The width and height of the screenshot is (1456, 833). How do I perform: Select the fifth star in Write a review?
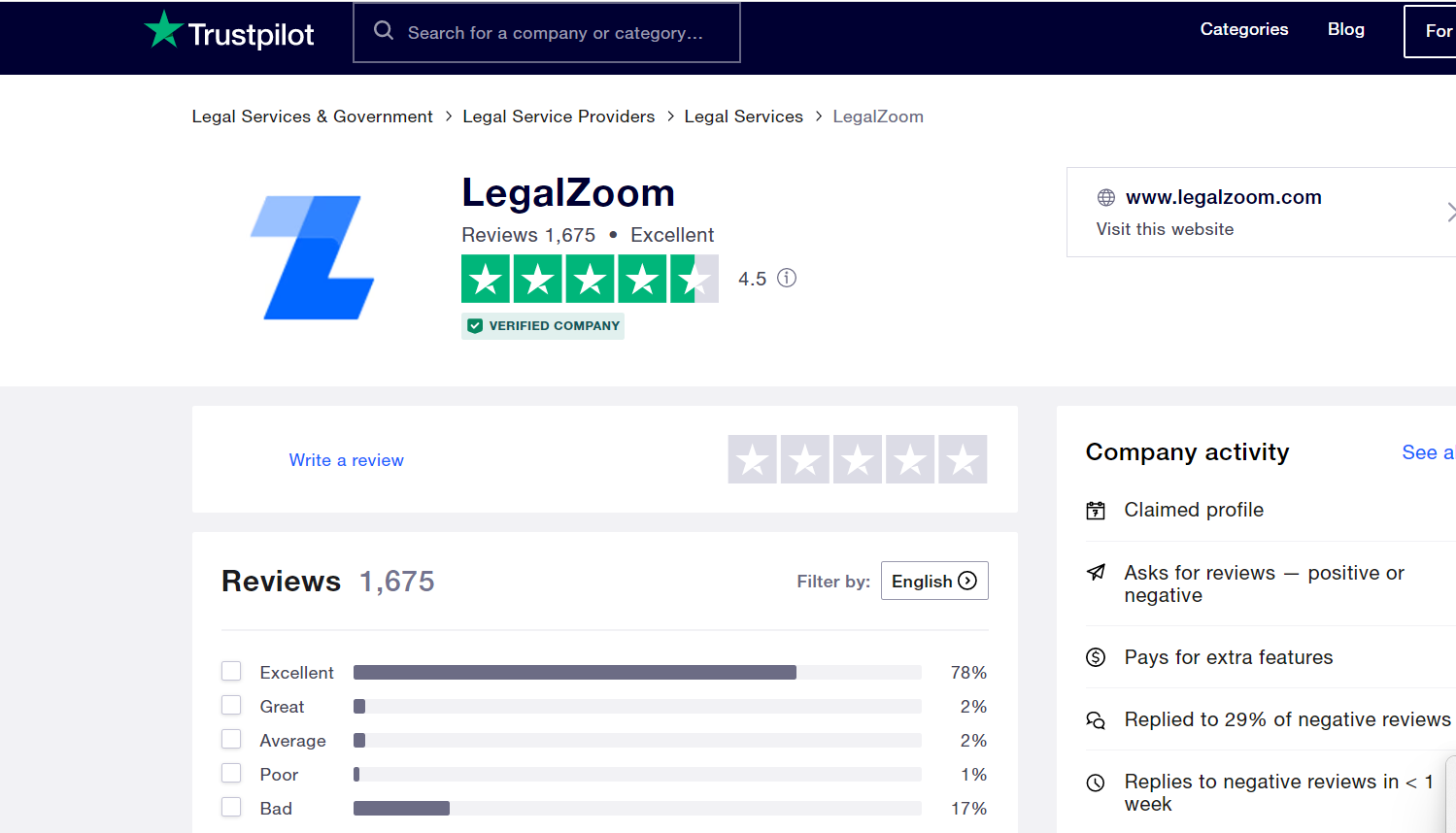point(963,459)
